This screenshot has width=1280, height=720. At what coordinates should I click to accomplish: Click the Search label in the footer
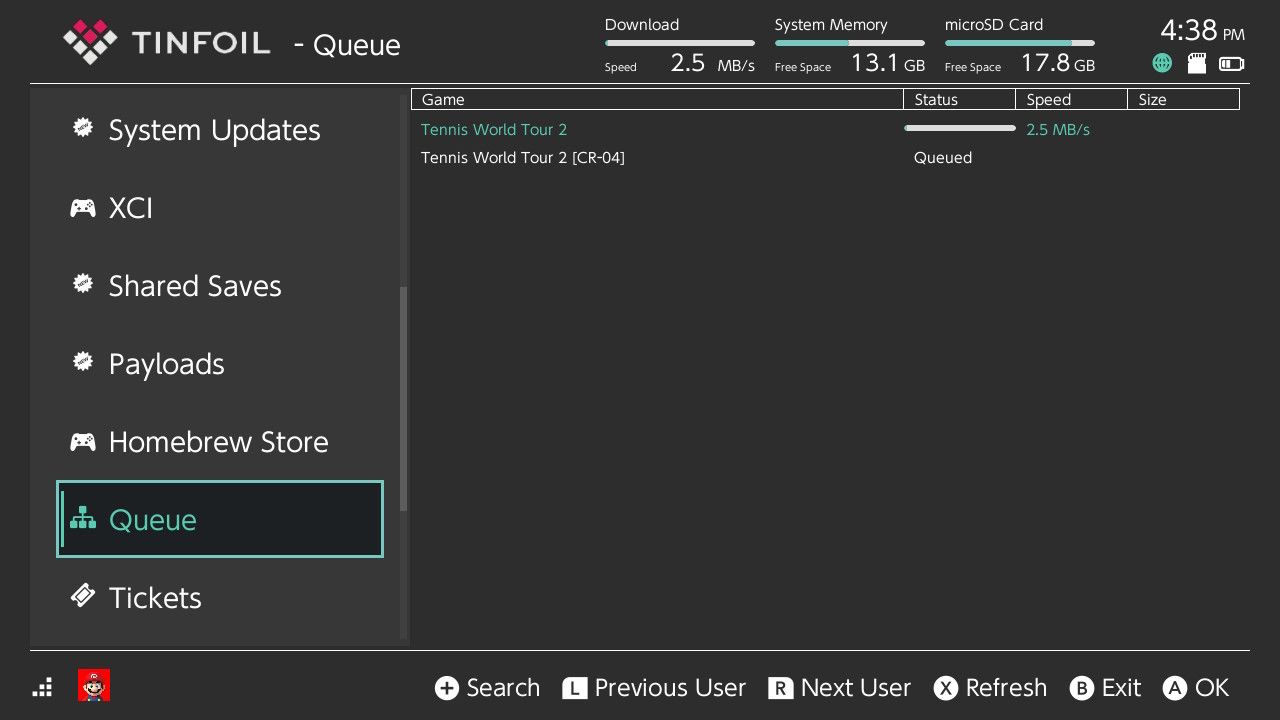[x=503, y=688]
